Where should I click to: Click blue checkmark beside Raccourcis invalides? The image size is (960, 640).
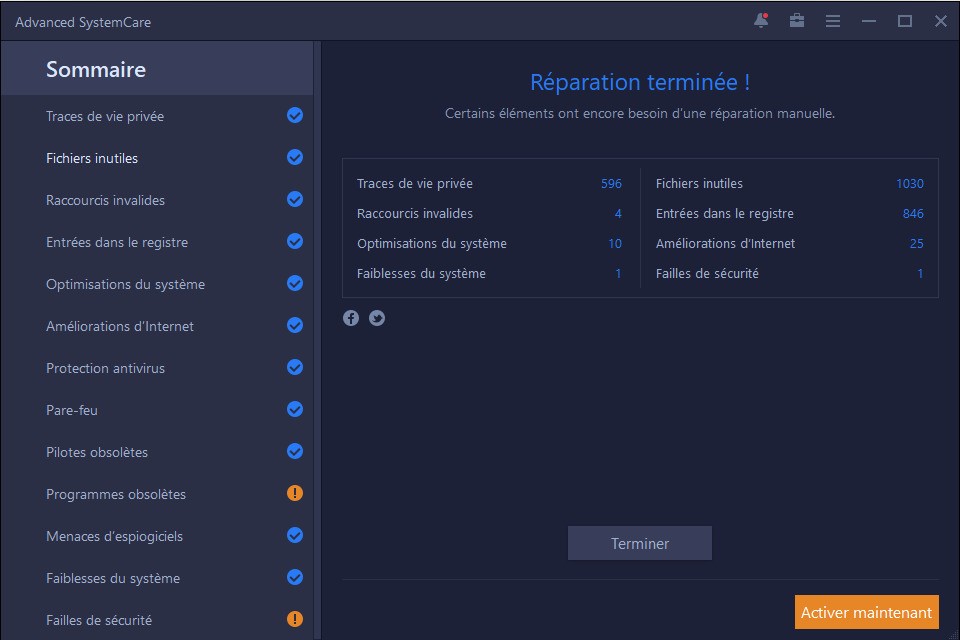tap(294, 199)
